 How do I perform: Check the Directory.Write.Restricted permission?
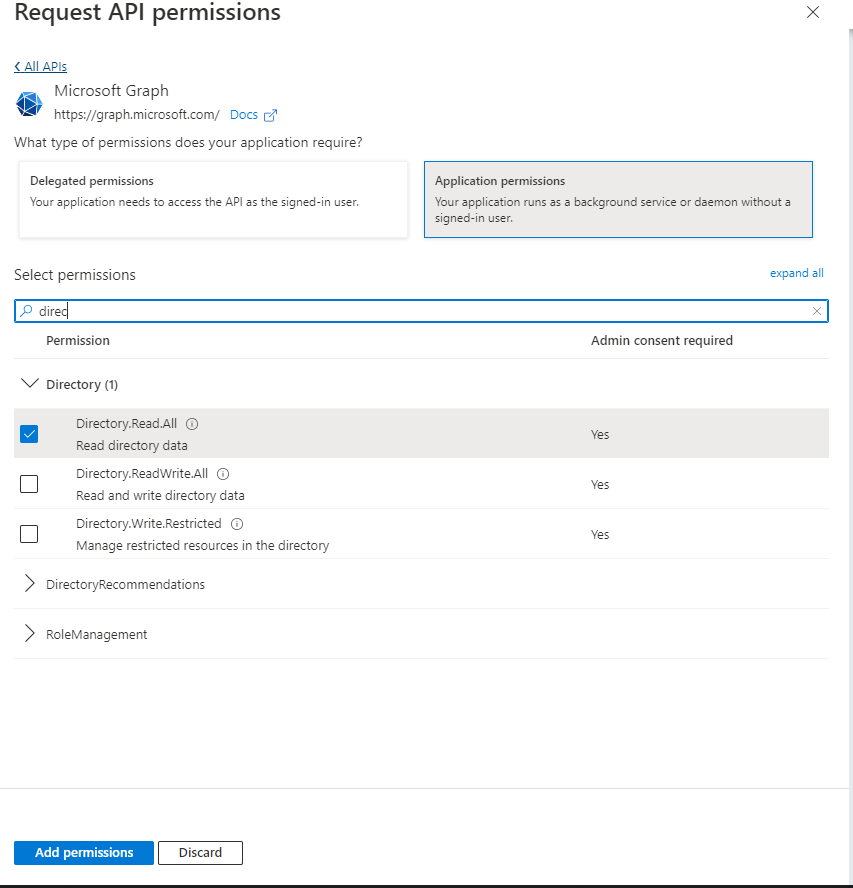29,534
